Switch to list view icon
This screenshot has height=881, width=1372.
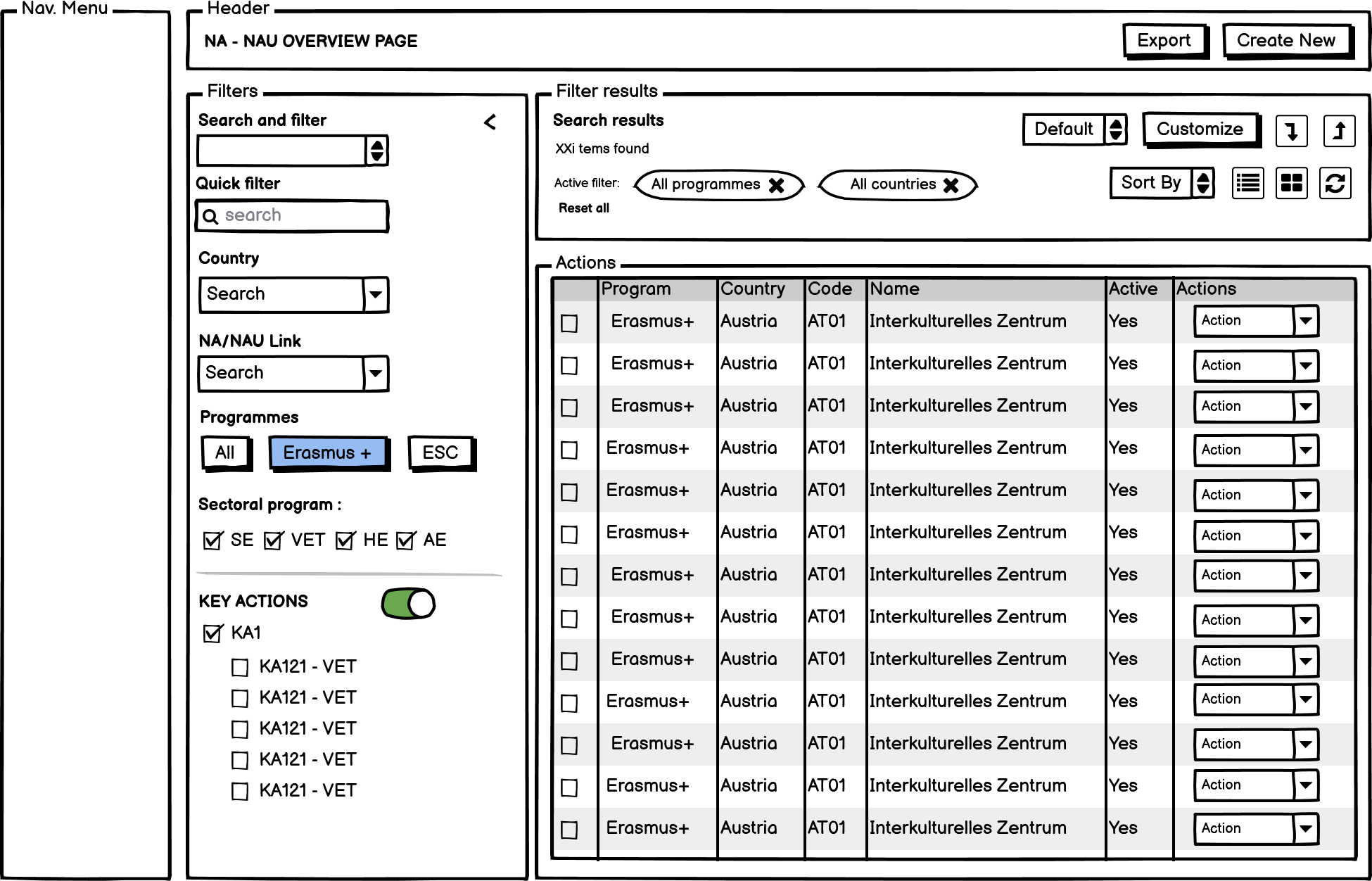pyautogui.click(x=1248, y=184)
